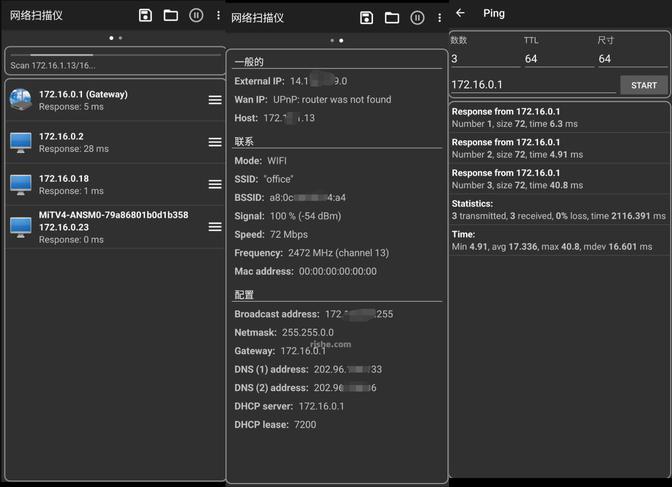Click the ping count field showing 3
This screenshot has width=672, height=487.
click(x=482, y=59)
